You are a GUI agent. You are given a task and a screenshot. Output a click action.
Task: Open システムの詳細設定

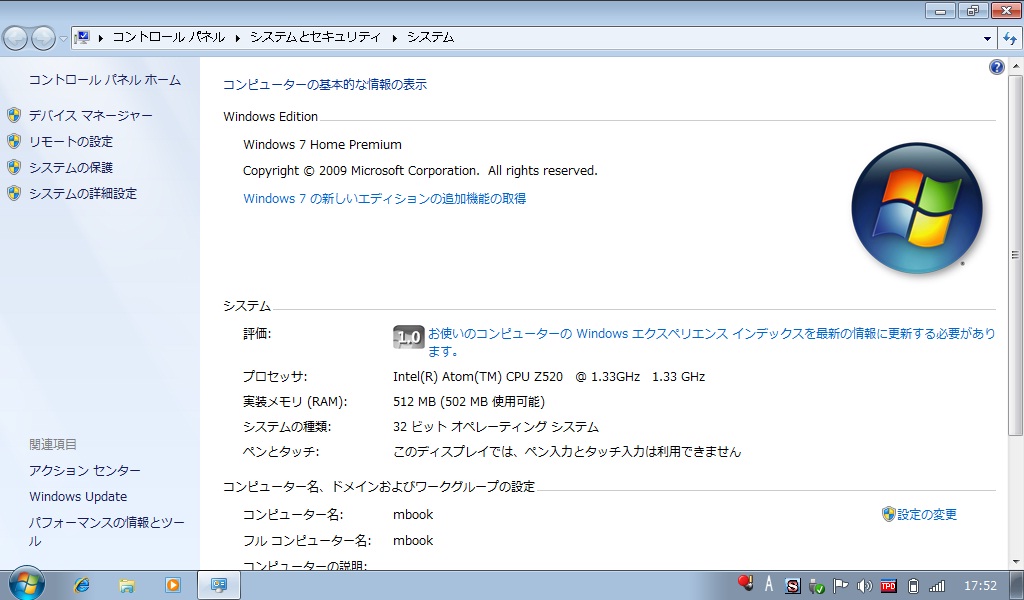83,194
